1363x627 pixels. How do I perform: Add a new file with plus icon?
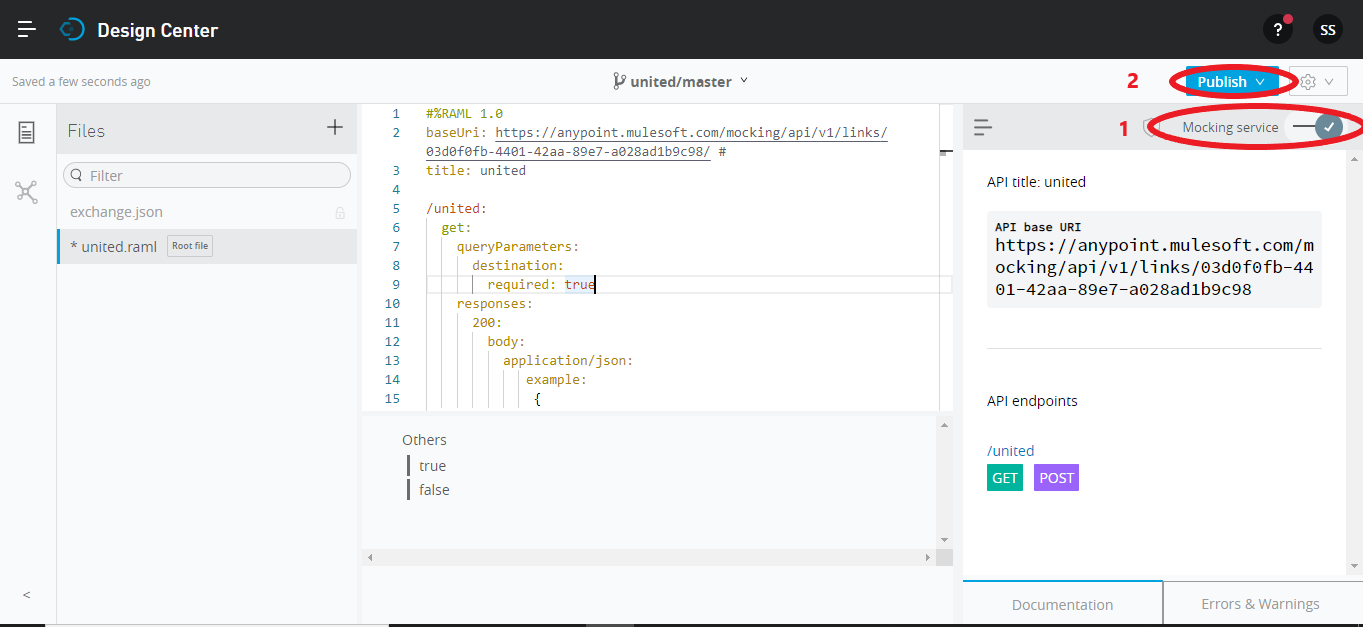pos(335,127)
